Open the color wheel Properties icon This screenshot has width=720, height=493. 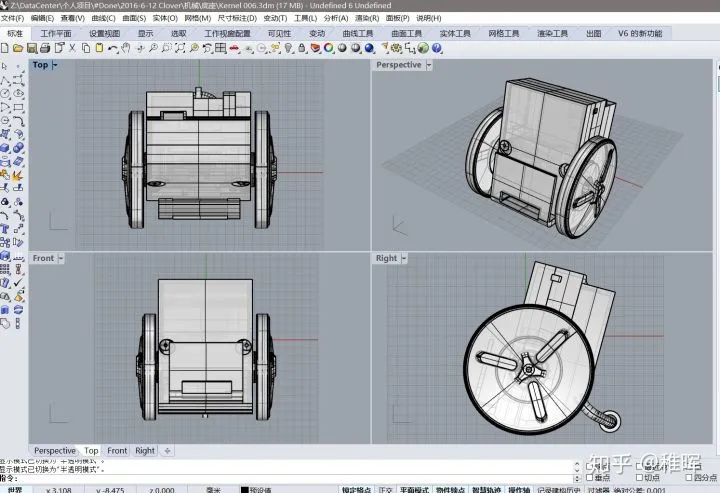(329, 48)
